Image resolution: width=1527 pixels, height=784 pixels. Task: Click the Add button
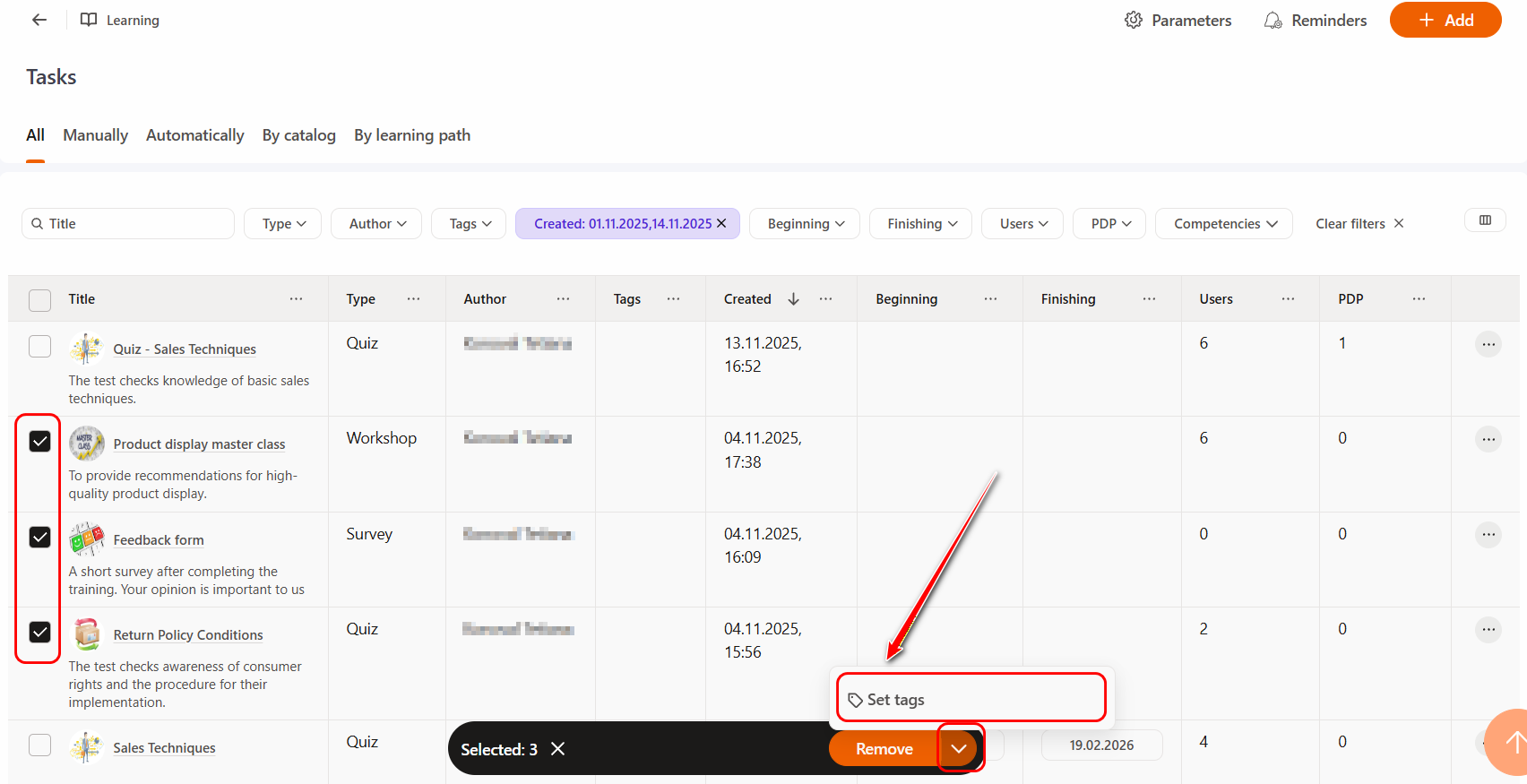tap(1445, 20)
